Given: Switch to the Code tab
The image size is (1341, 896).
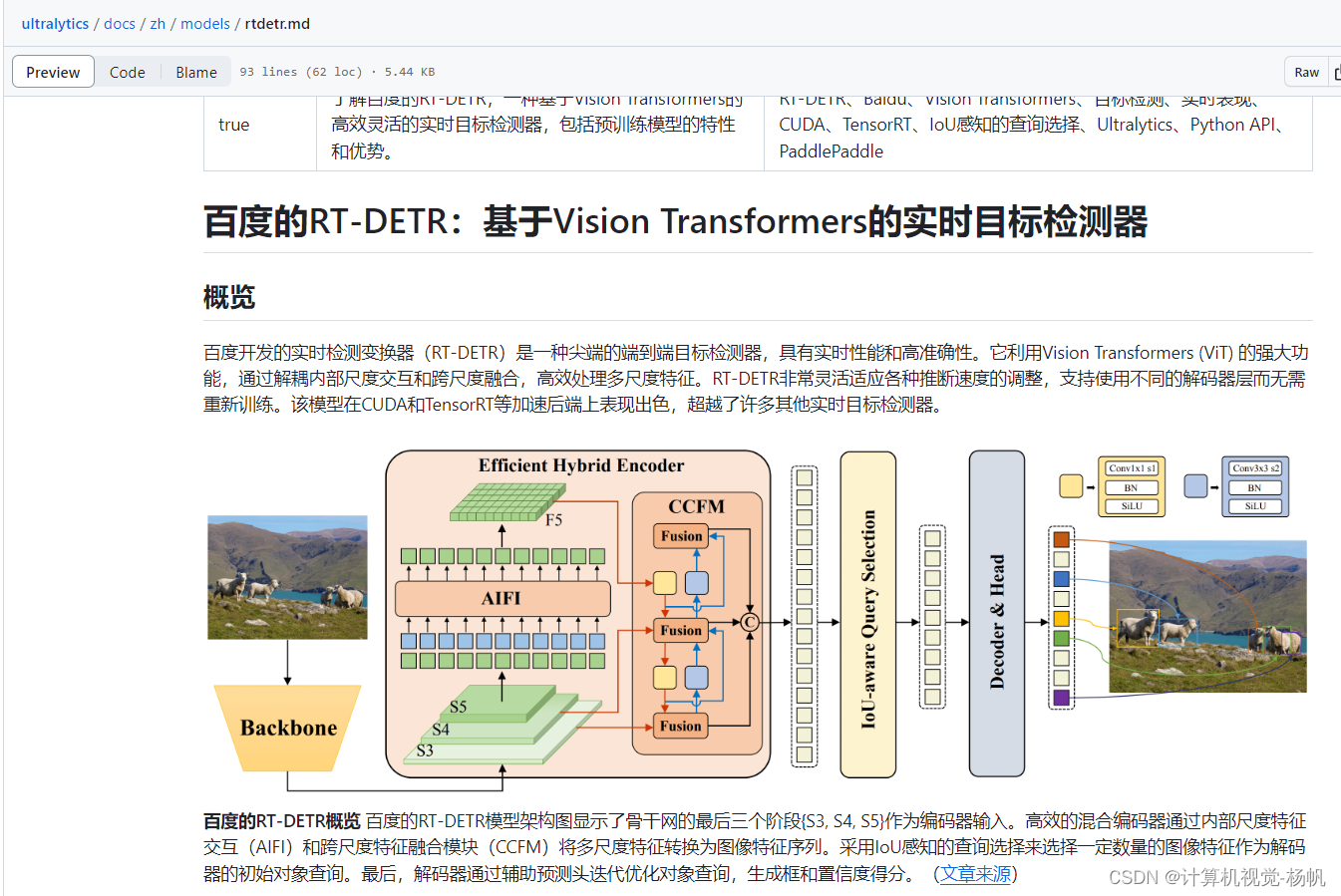Looking at the screenshot, I should pyautogui.click(x=128, y=72).
